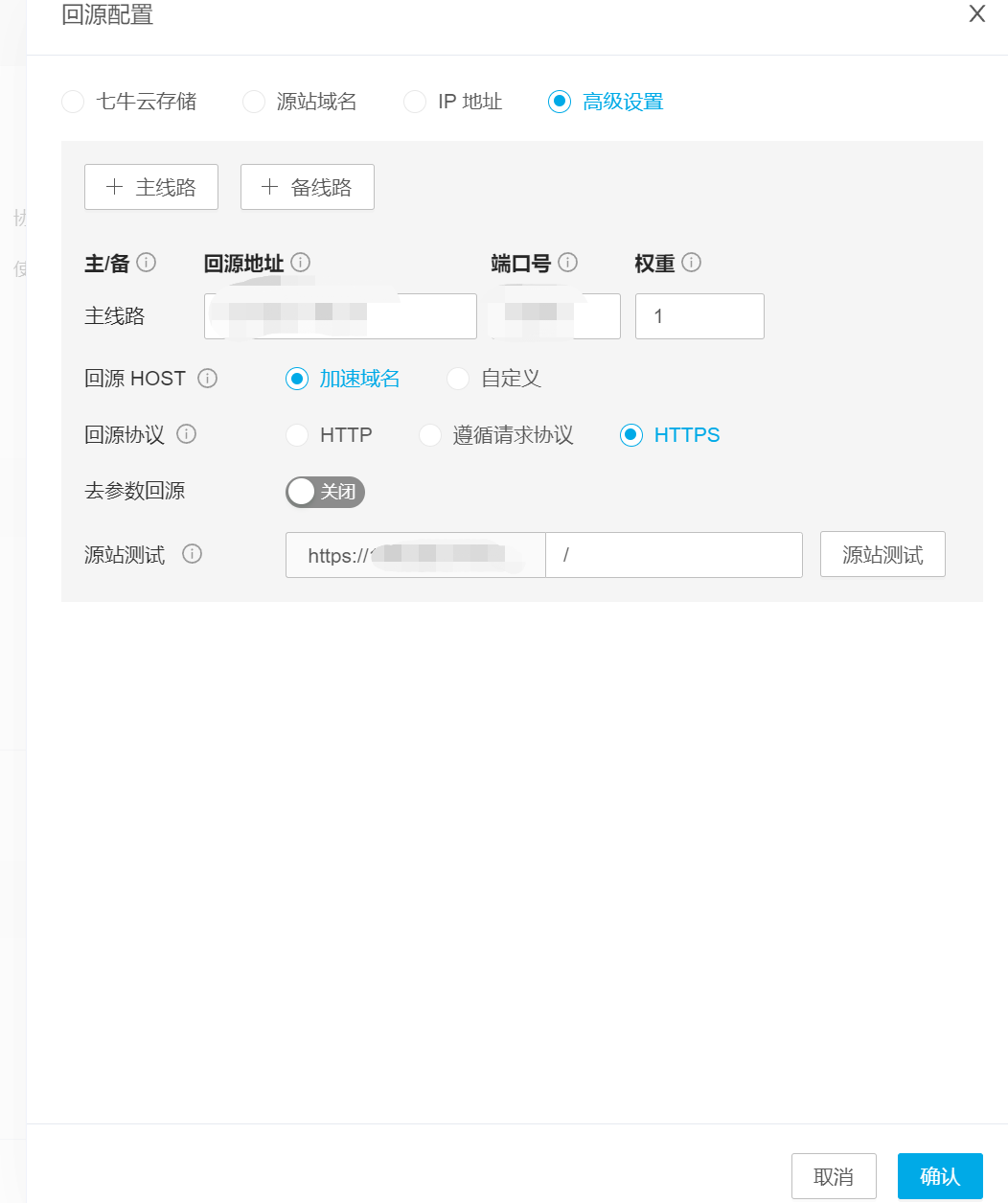The image size is (1008, 1203).
Task: Focus the 回源地址 input field
Action: pyautogui.click(x=340, y=316)
